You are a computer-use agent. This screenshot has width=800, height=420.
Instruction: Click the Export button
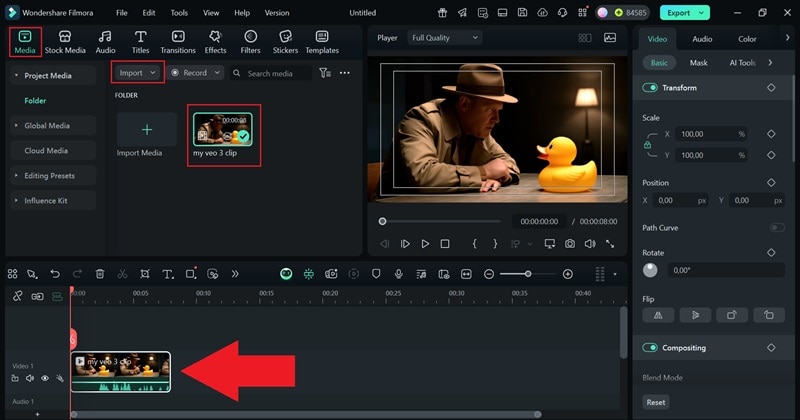pos(684,13)
